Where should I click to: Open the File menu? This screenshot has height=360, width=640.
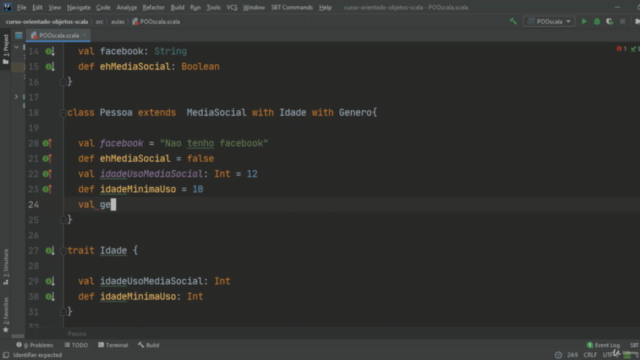pyautogui.click(x=21, y=7)
